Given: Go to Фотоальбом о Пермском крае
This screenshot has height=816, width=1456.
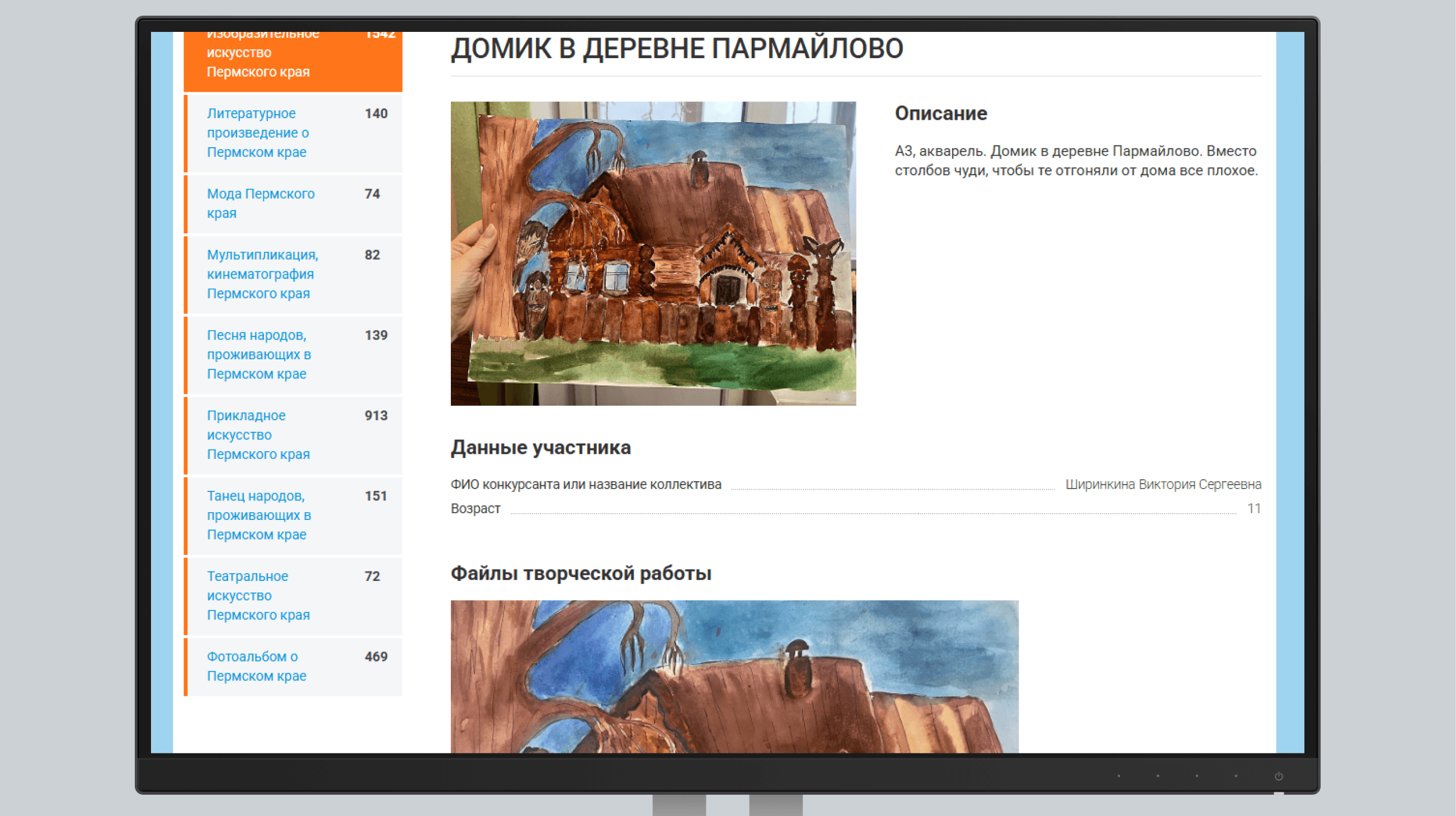Looking at the screenshot, I should pyautogui.click(x=256, y=666).
